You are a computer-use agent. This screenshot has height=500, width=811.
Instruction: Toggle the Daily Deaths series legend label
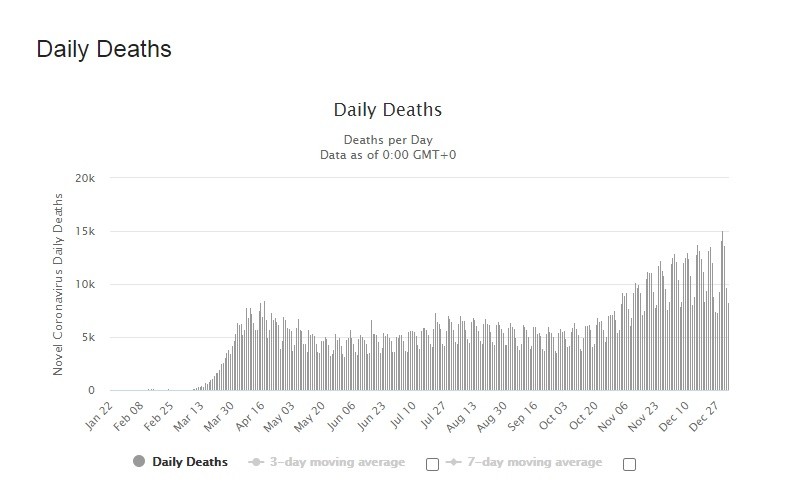coord(190,462)
